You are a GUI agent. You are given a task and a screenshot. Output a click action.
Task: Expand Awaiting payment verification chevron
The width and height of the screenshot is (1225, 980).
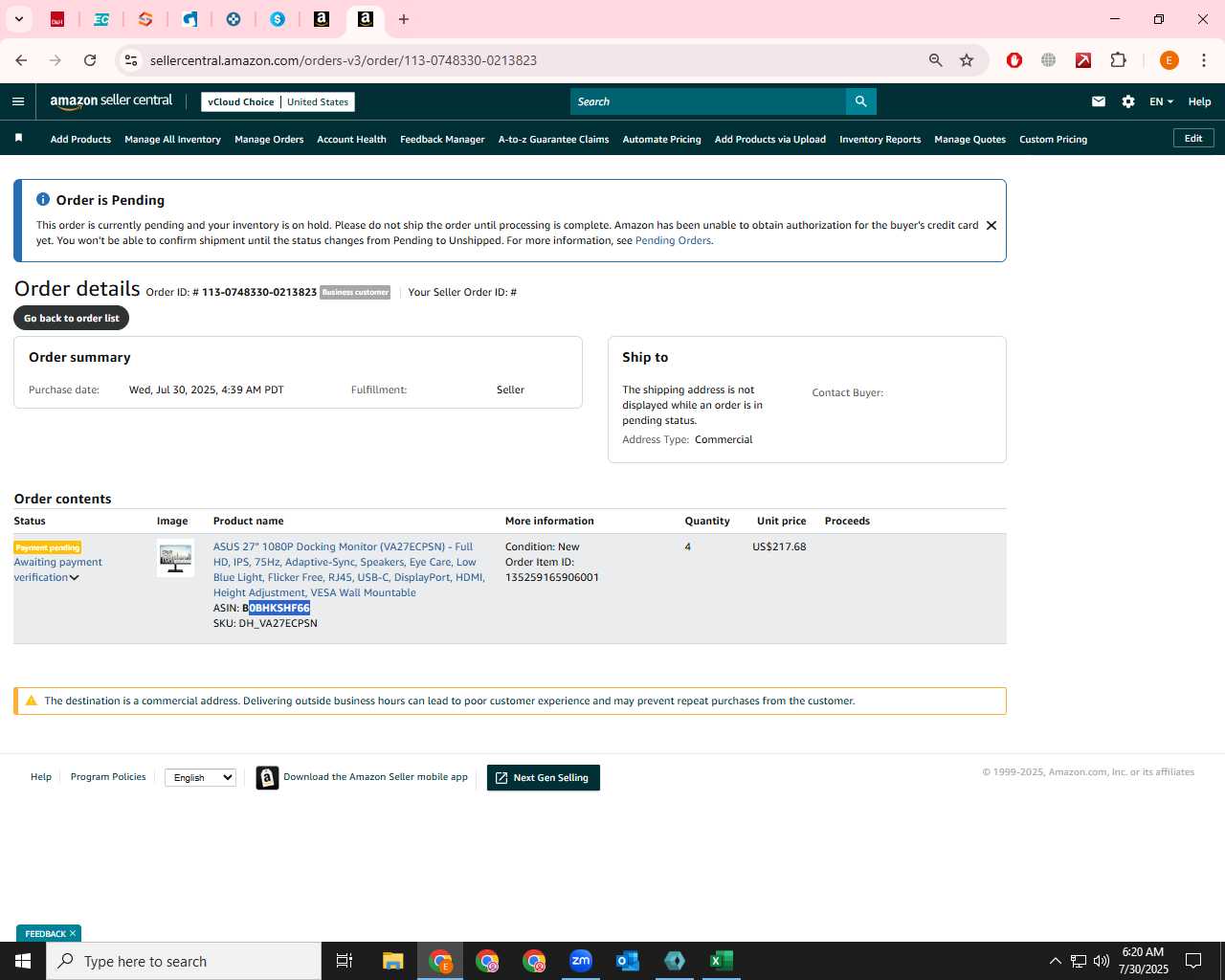[74, 578]
